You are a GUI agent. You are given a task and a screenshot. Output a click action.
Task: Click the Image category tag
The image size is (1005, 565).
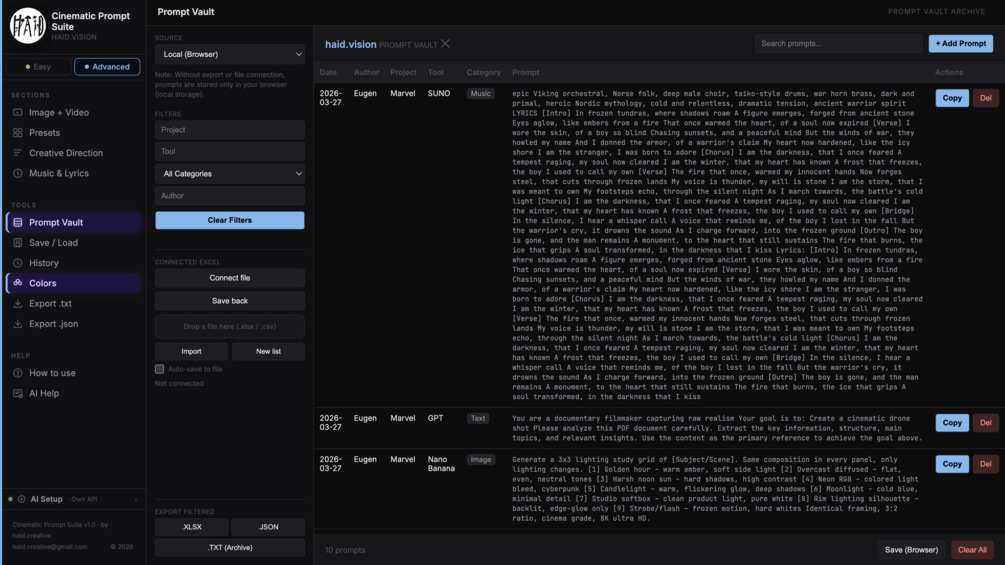click(x=481, y=459)
